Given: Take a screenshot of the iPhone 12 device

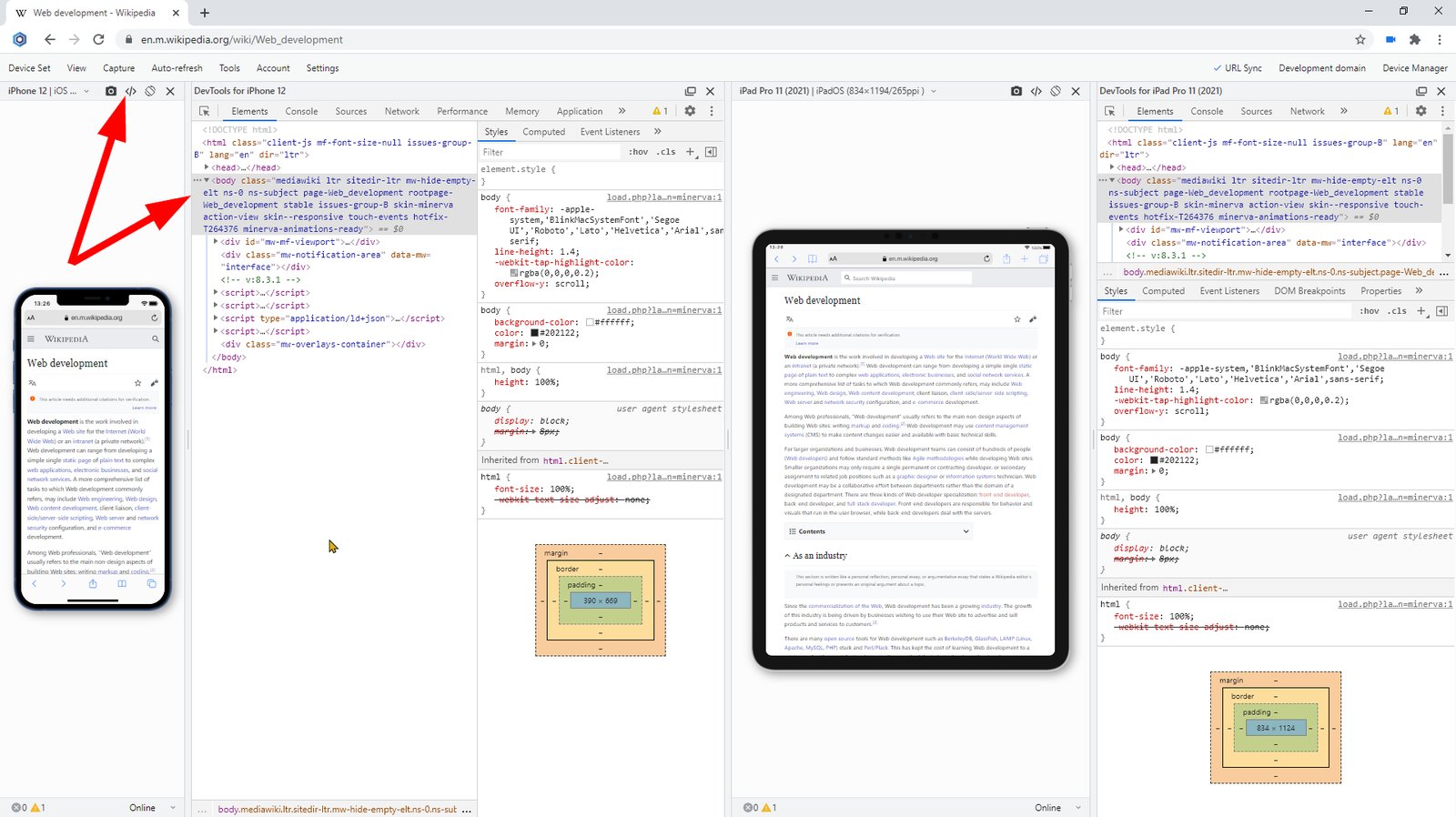Looking at the screenshot, I should tap(111, 91).
